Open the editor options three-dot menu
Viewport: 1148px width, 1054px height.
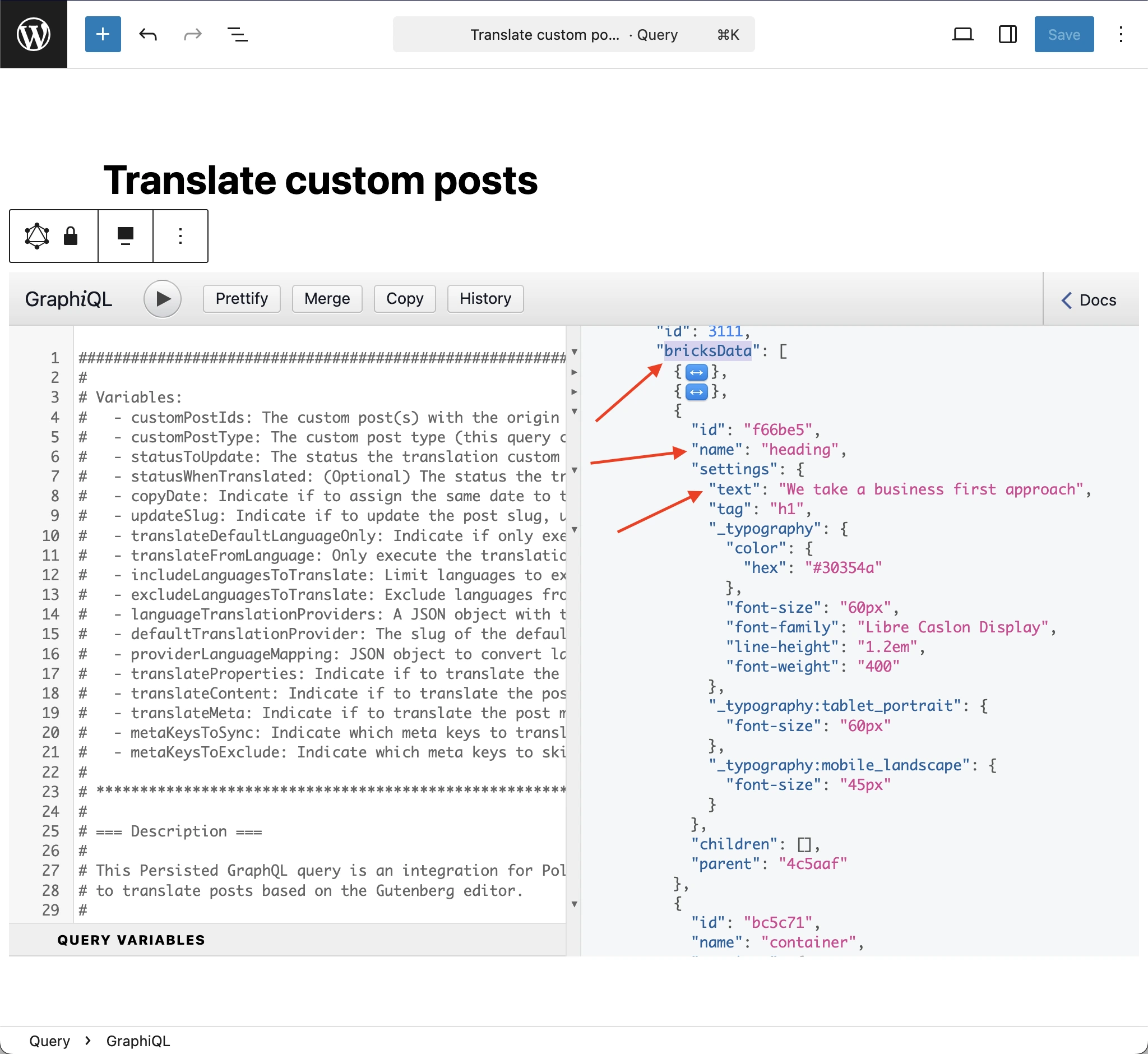click(1121, 34)
